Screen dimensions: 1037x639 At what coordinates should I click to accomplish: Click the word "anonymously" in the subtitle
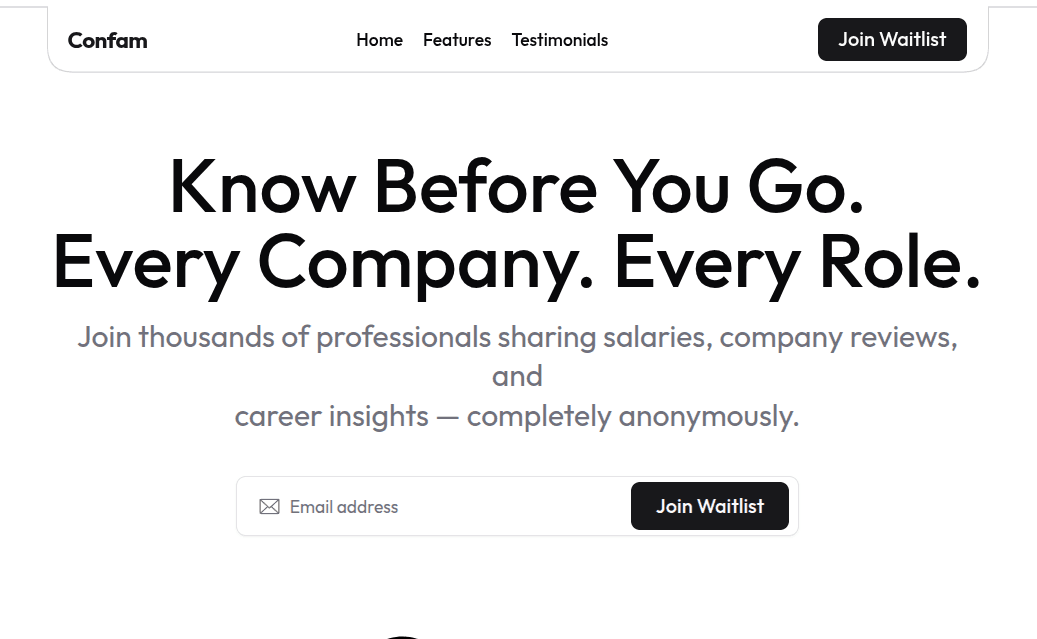[x=708, y=416]
